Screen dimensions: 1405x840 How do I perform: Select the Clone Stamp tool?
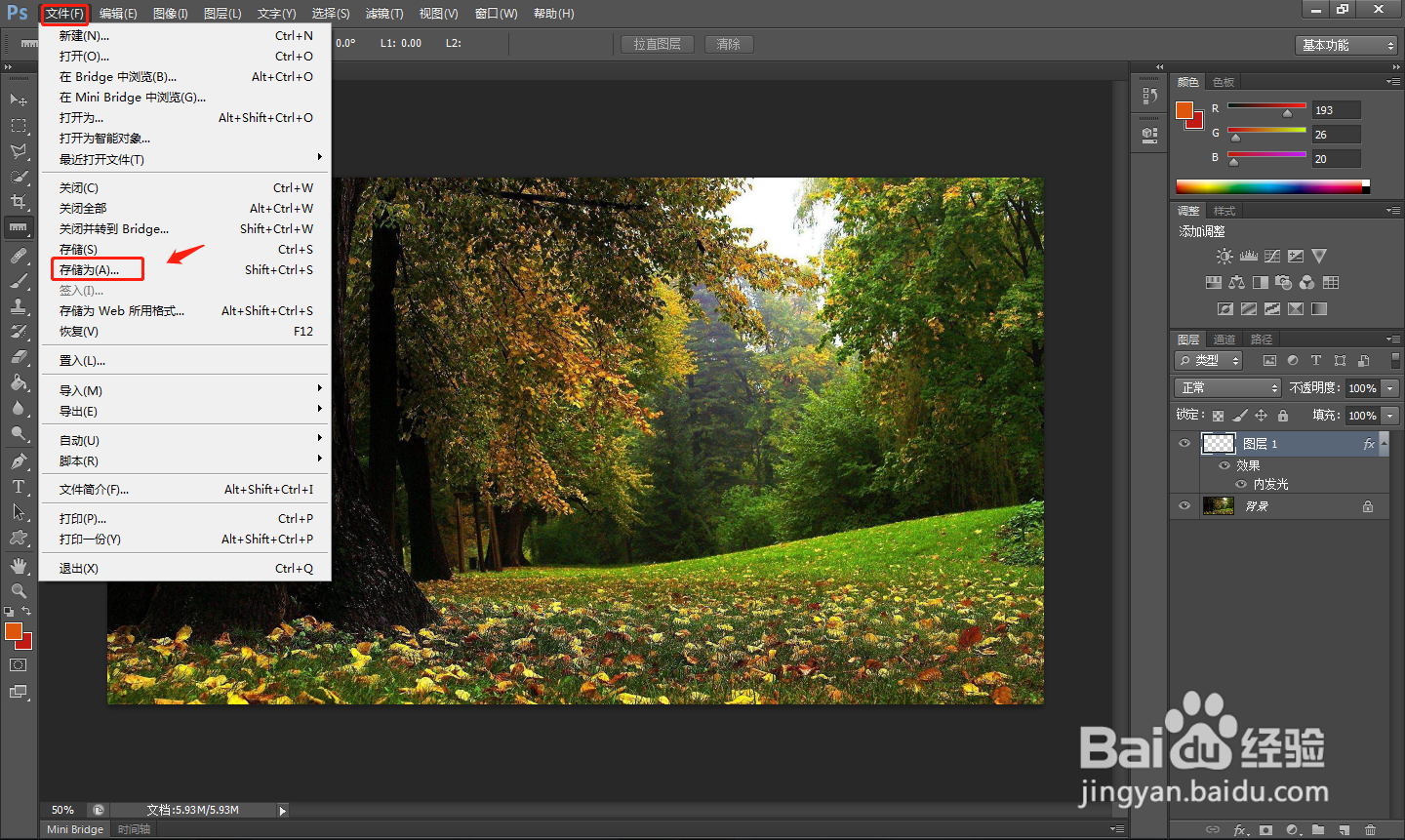click(x=18, y=306)
